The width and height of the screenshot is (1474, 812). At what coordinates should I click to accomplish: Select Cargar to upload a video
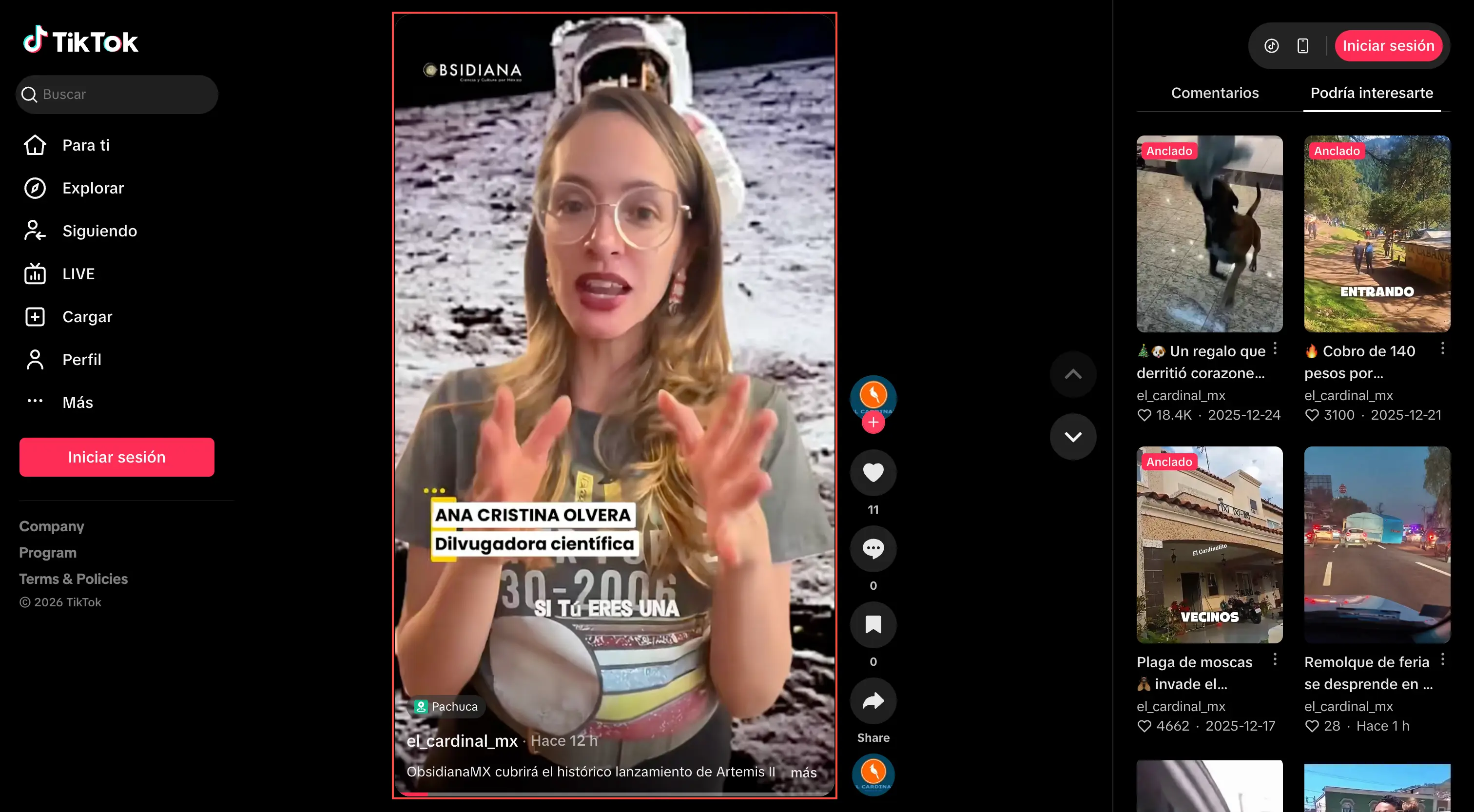(x=87, y=316)
